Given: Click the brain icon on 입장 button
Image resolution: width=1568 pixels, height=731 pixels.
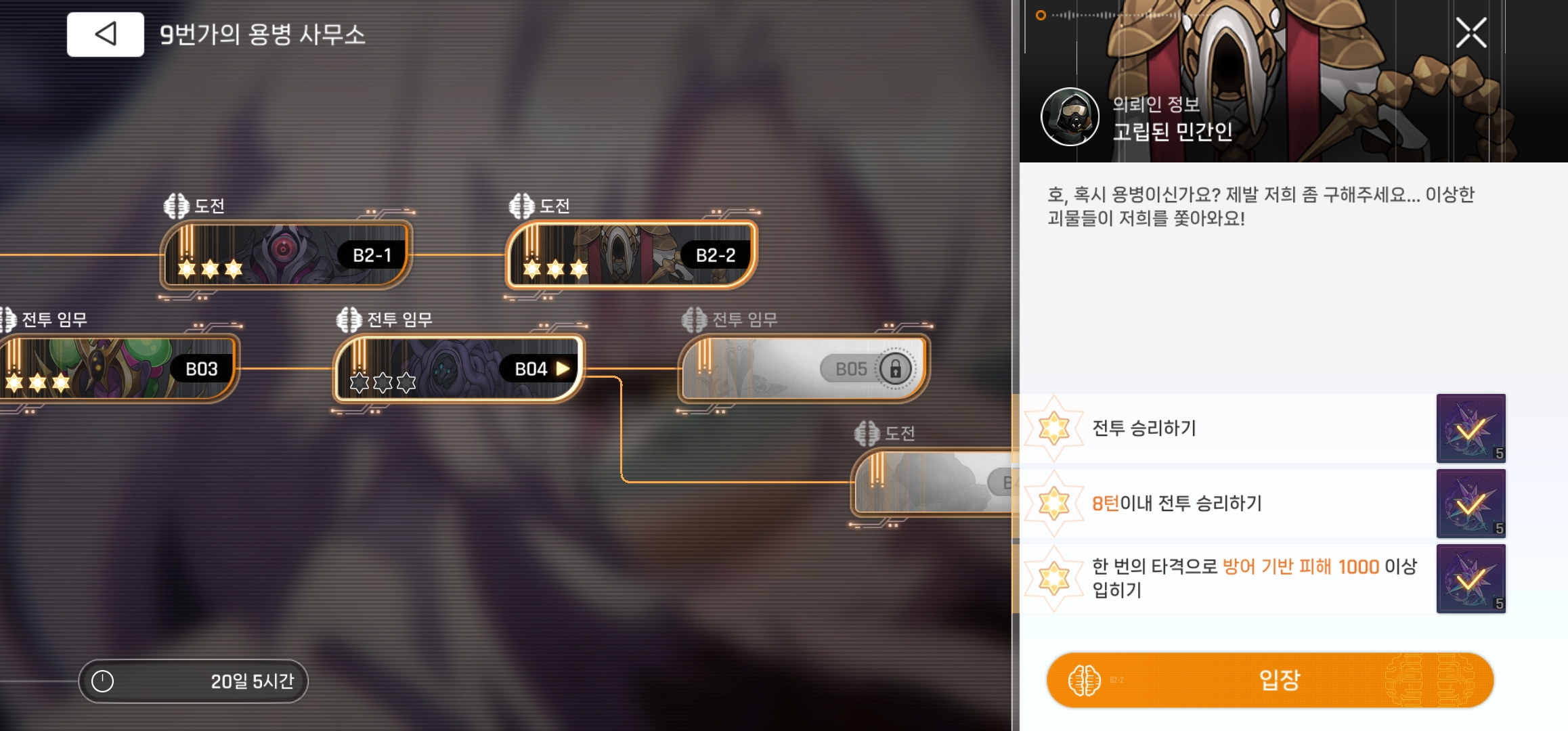Looking at the screenshot, I should tap(1085, 680).
